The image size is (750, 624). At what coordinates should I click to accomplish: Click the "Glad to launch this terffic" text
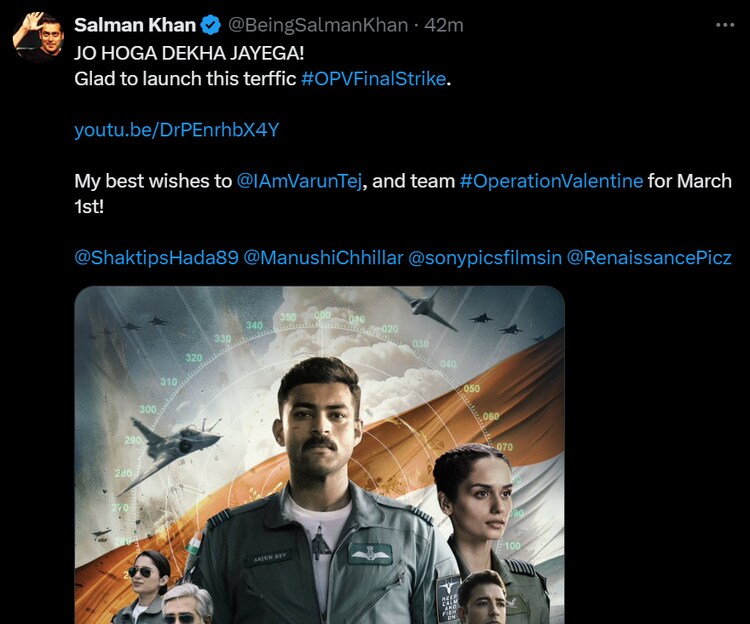click(x=186, y=78)
